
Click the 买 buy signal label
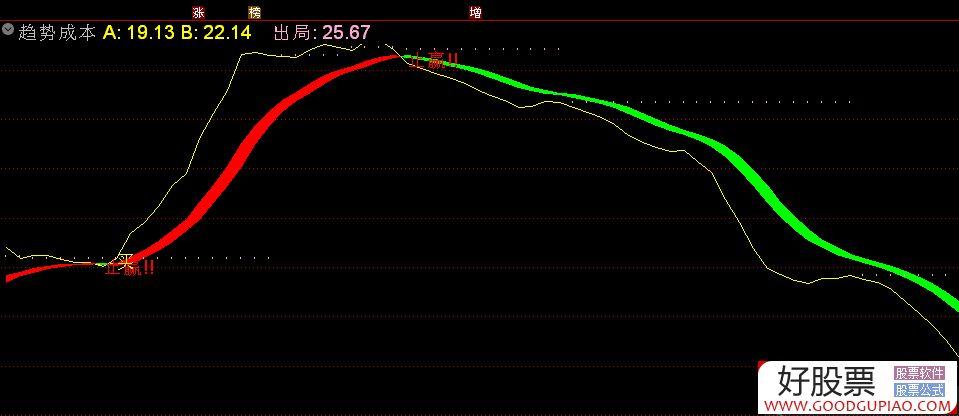coord(126,261)
